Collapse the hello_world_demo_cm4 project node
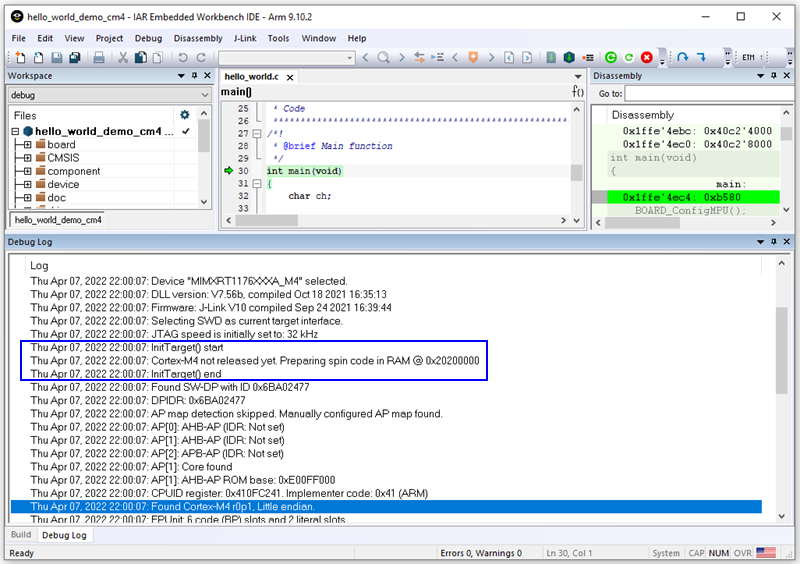The image size is (800, 564). 15,131
